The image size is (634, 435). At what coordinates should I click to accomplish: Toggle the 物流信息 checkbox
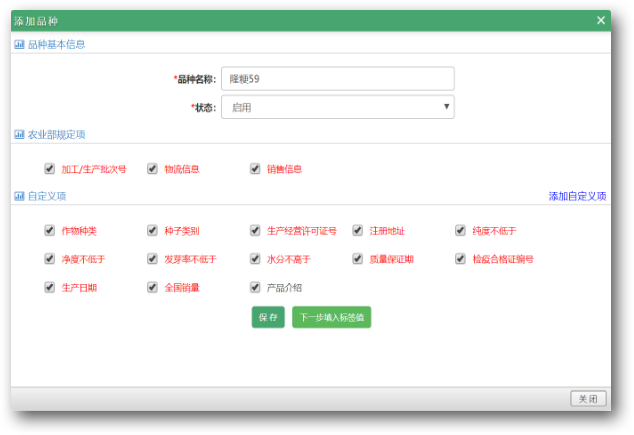point(152,169)
